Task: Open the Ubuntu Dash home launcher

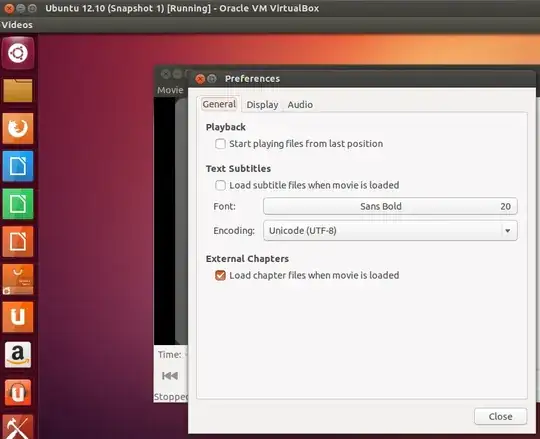Action: point(18,53)
